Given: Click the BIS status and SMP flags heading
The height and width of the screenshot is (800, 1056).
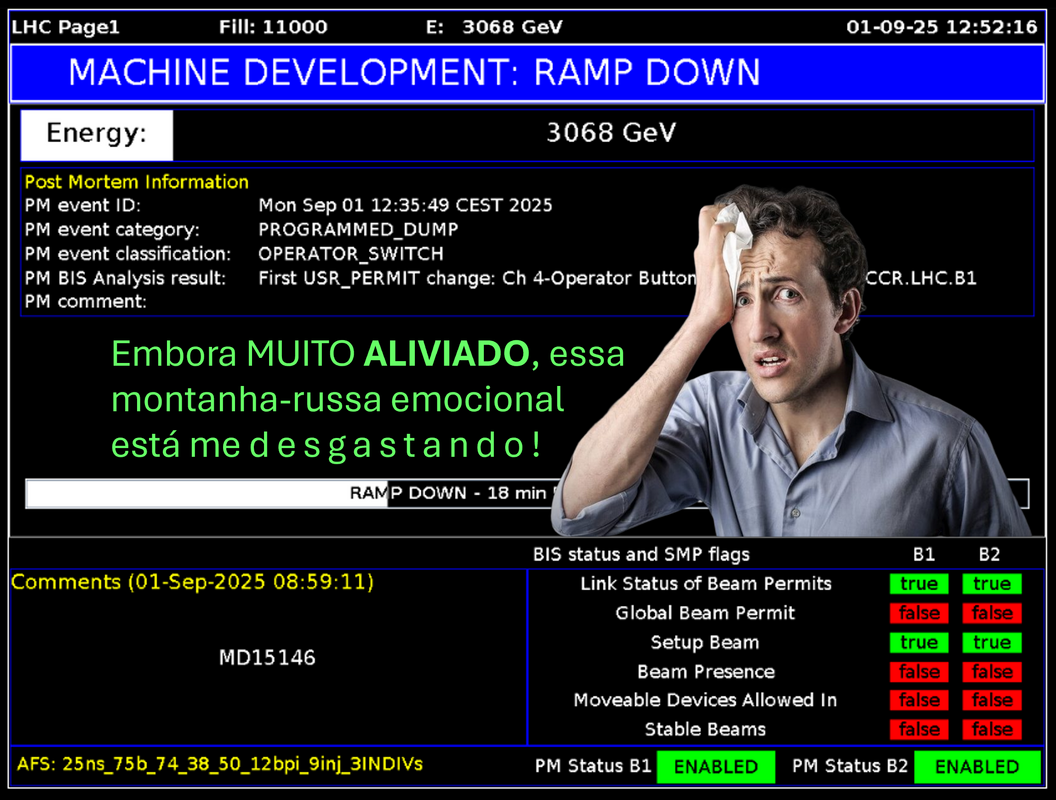Looking at the screenshot, I should click(x=641, y=554).
